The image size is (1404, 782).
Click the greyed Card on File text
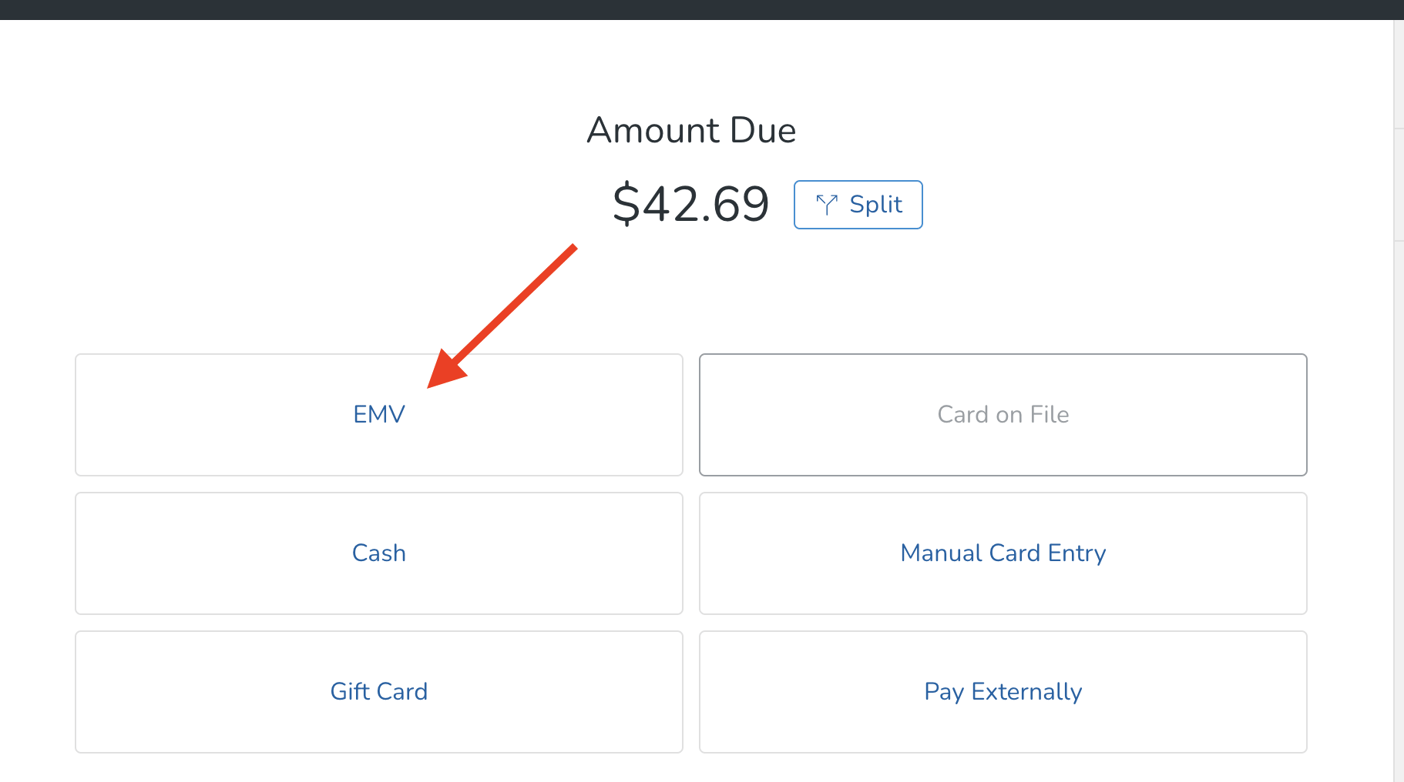pyautogui.click(x=1002, y=414)
